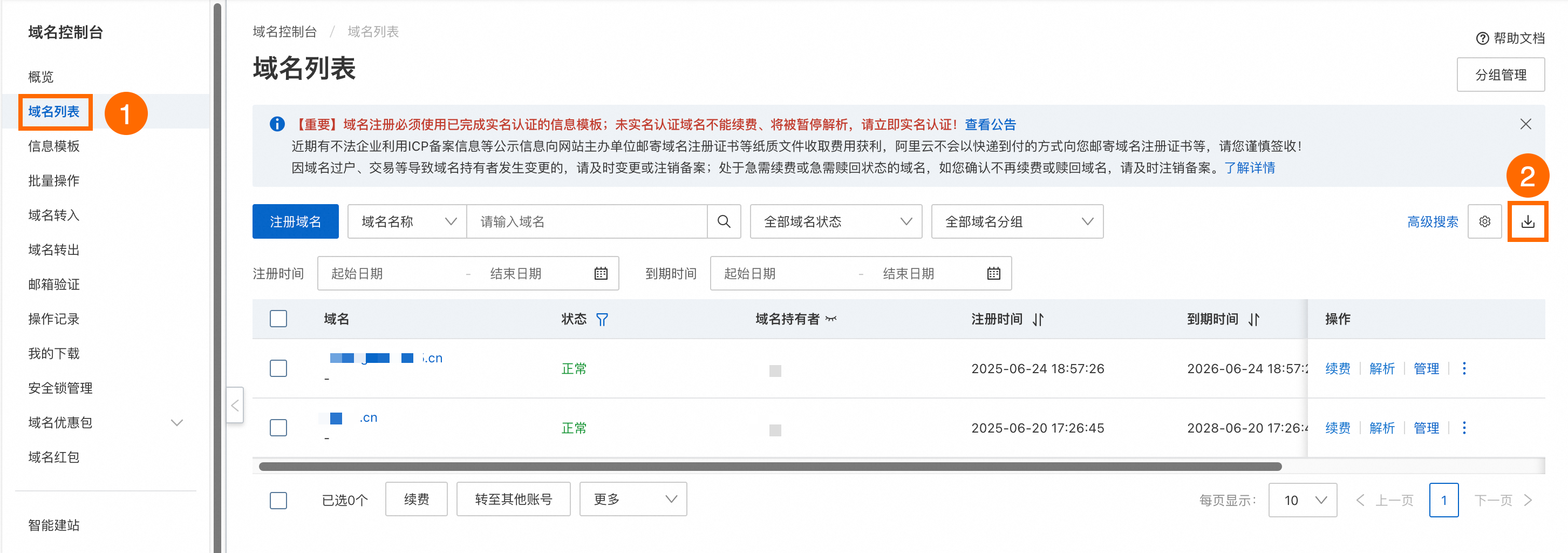Click 帮助文档 link text

1519,38
